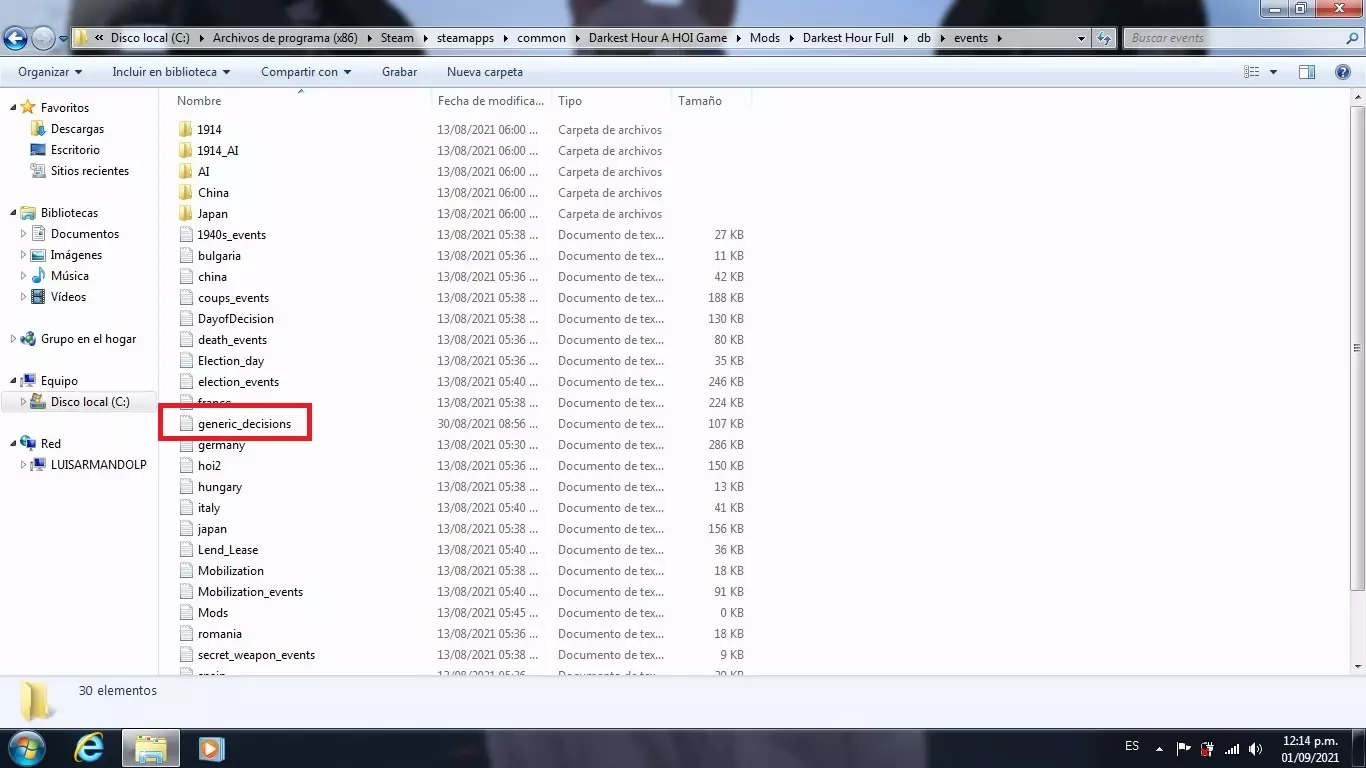Create a folder with Nueva carpeta
Image resolution: width=1366 pixels, height=768 pixels.
click(485, 72)
